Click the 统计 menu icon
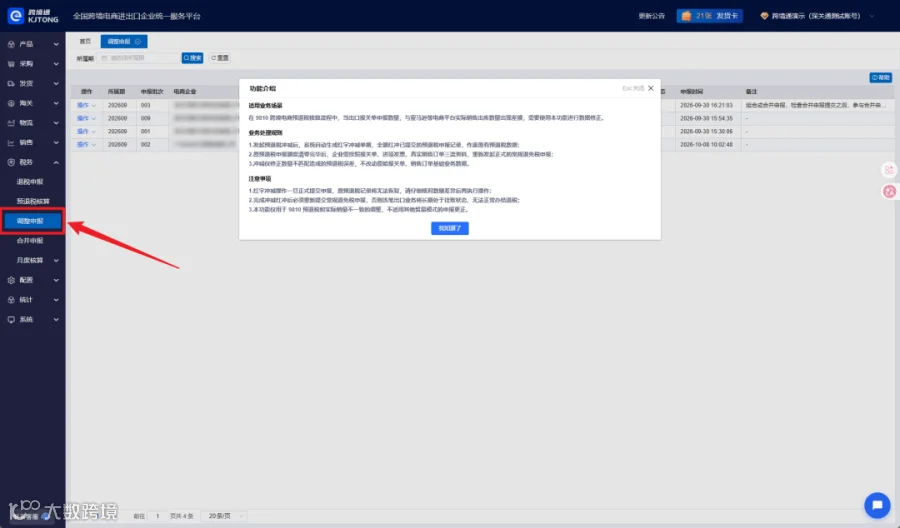This screenshot has width=900, height=528. pyautogui.click(x=11, y=300)
